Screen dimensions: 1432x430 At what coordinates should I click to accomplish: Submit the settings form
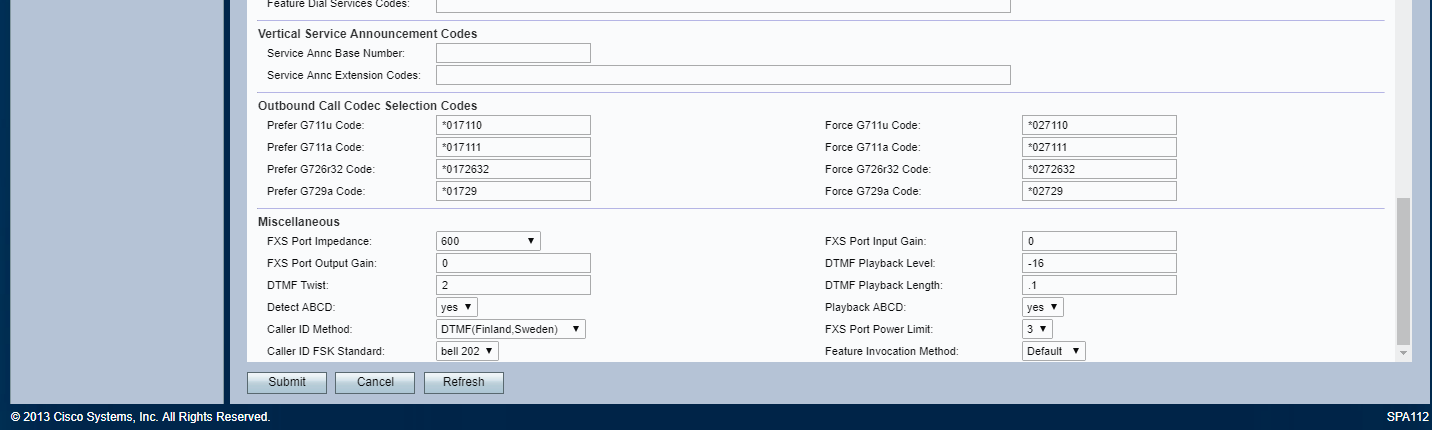coord(287,382)
